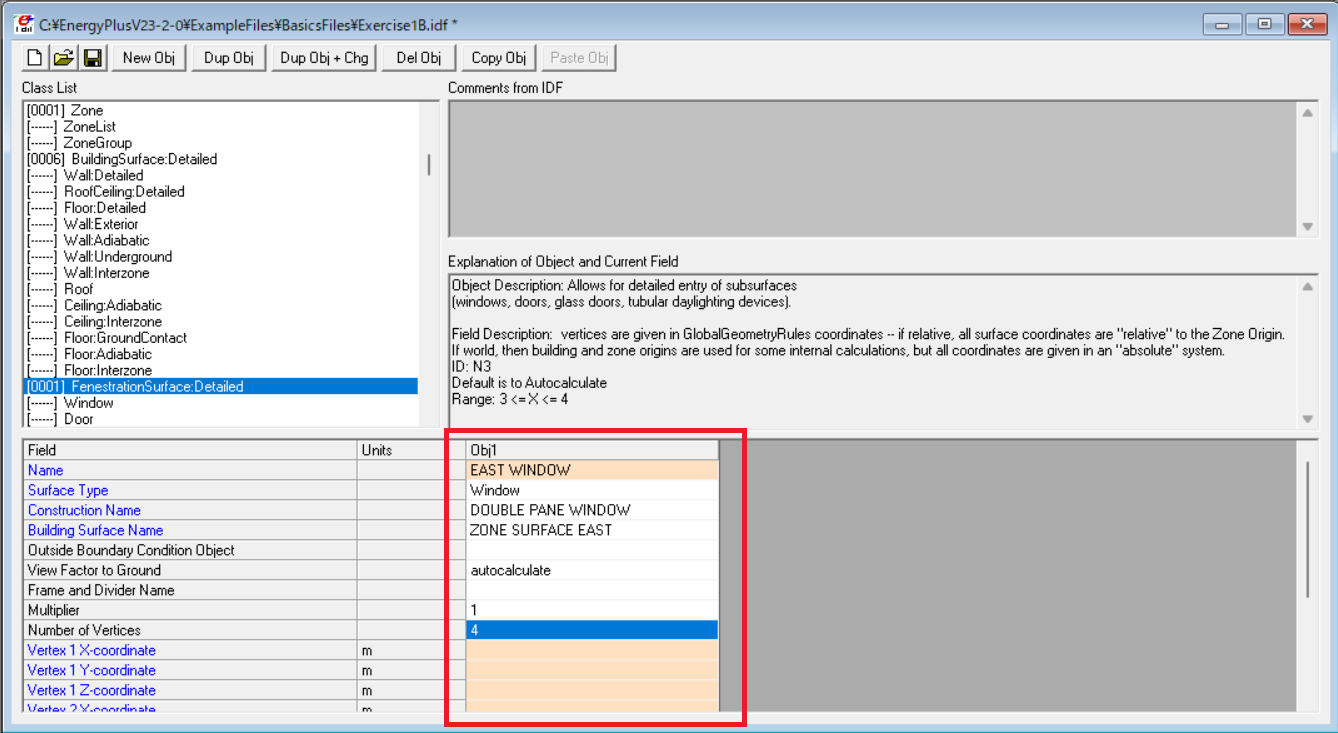This screenshot has width=1338, height=733.
Task: Click the Copy Obj button
Action: coord(499,58)
